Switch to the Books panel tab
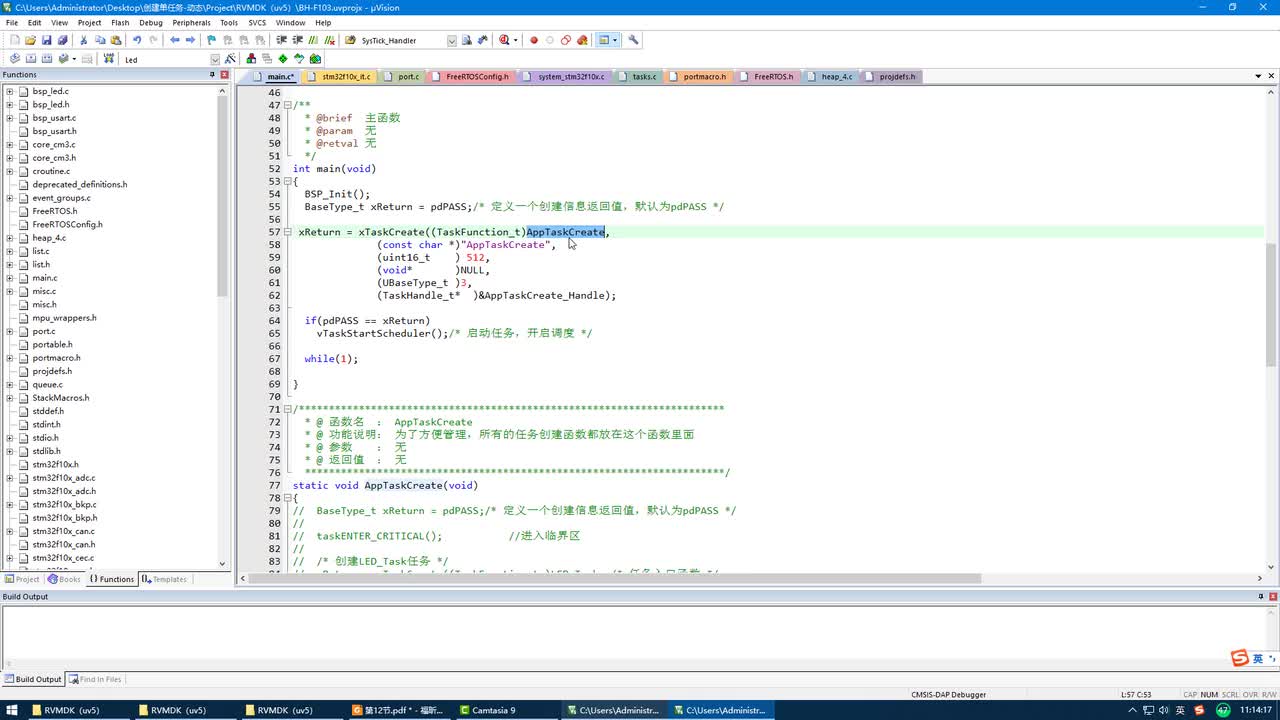Image resolution: width=1280 pixels, height=720 pixels. 64,579
